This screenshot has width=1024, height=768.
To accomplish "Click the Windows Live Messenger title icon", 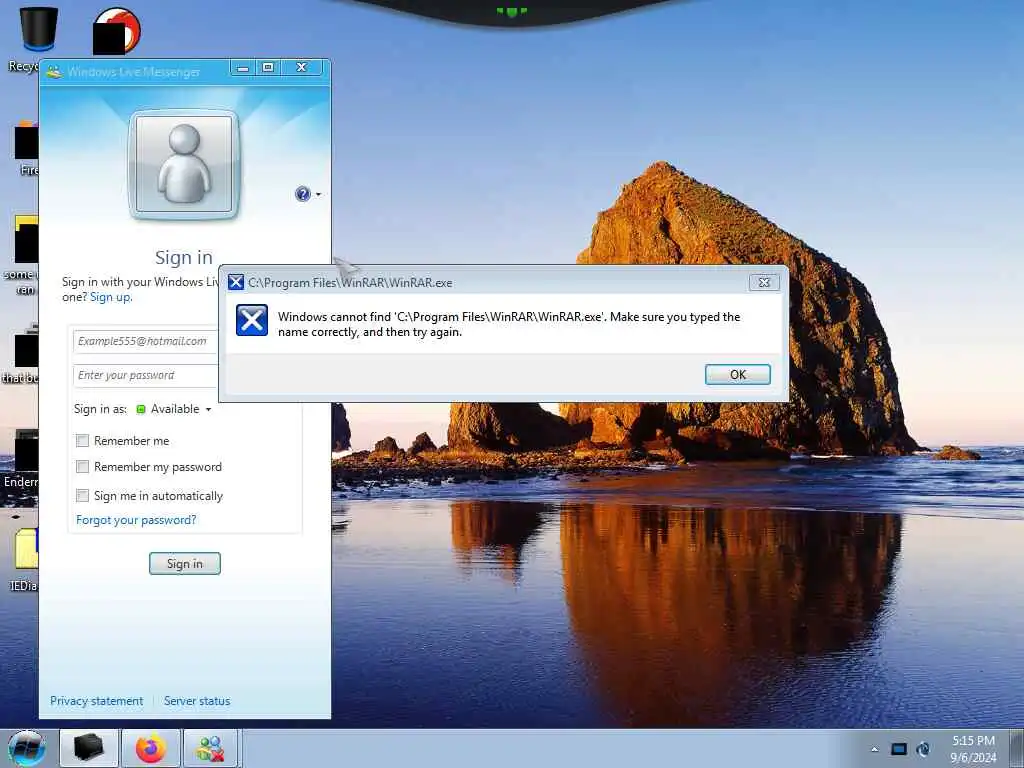I will [55, 71].
